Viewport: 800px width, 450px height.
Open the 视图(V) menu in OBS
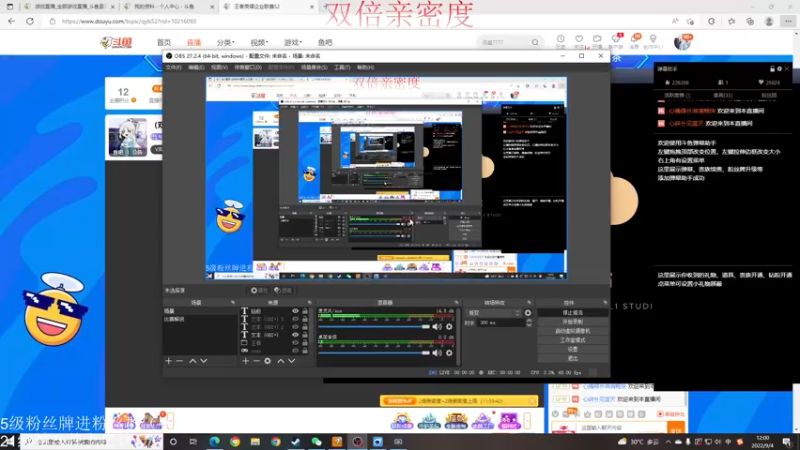pyautogui.click(x=219, y=67)
